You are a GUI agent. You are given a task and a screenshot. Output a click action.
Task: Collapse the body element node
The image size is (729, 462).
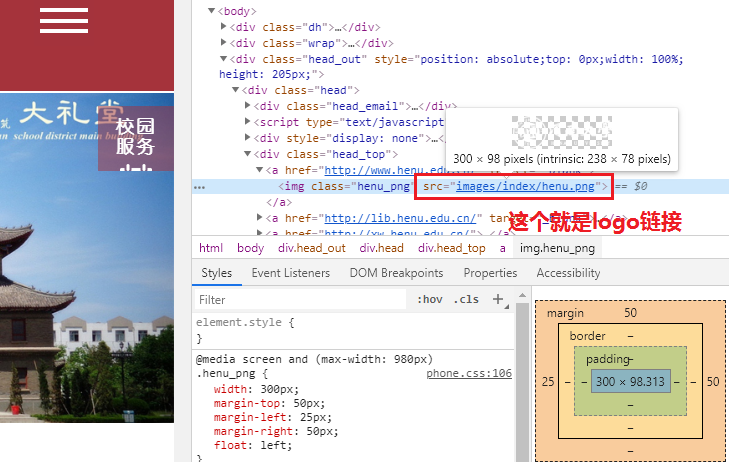pyautogui.click(x=211, y=11)
